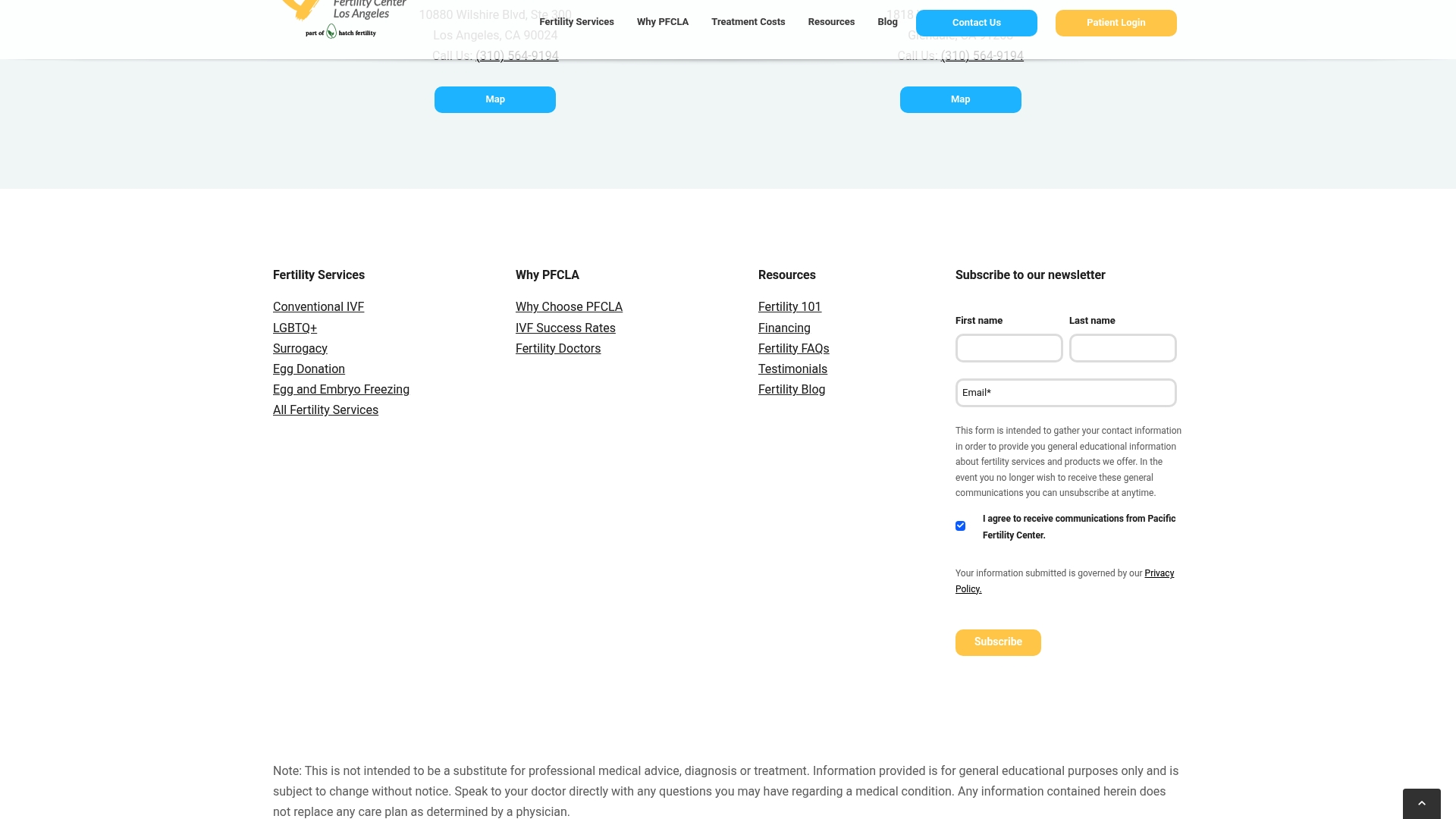
Task: Open the Resources nav menu
Action: tap(831, 22)
